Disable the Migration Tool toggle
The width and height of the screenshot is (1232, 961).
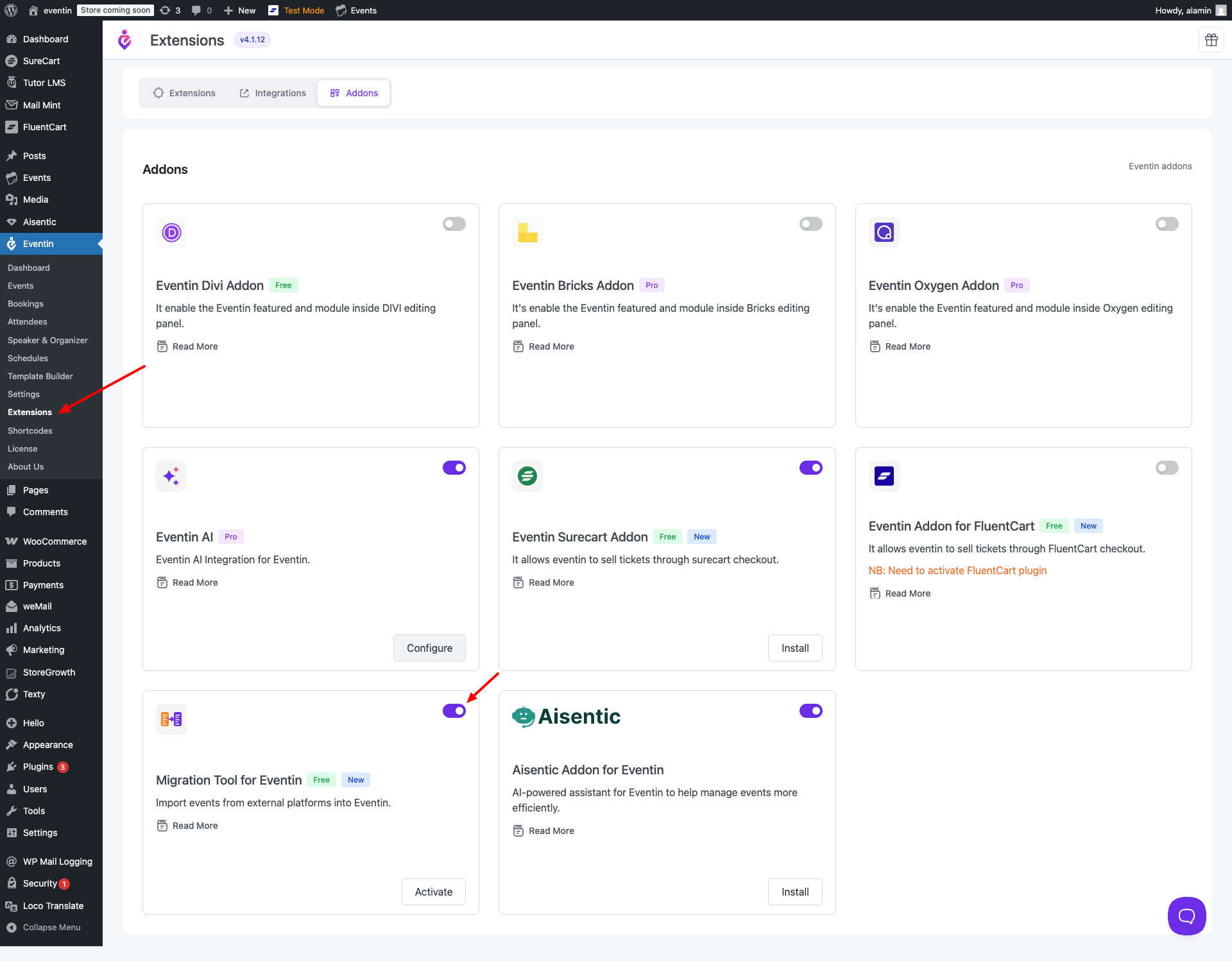tap(454, 711)
